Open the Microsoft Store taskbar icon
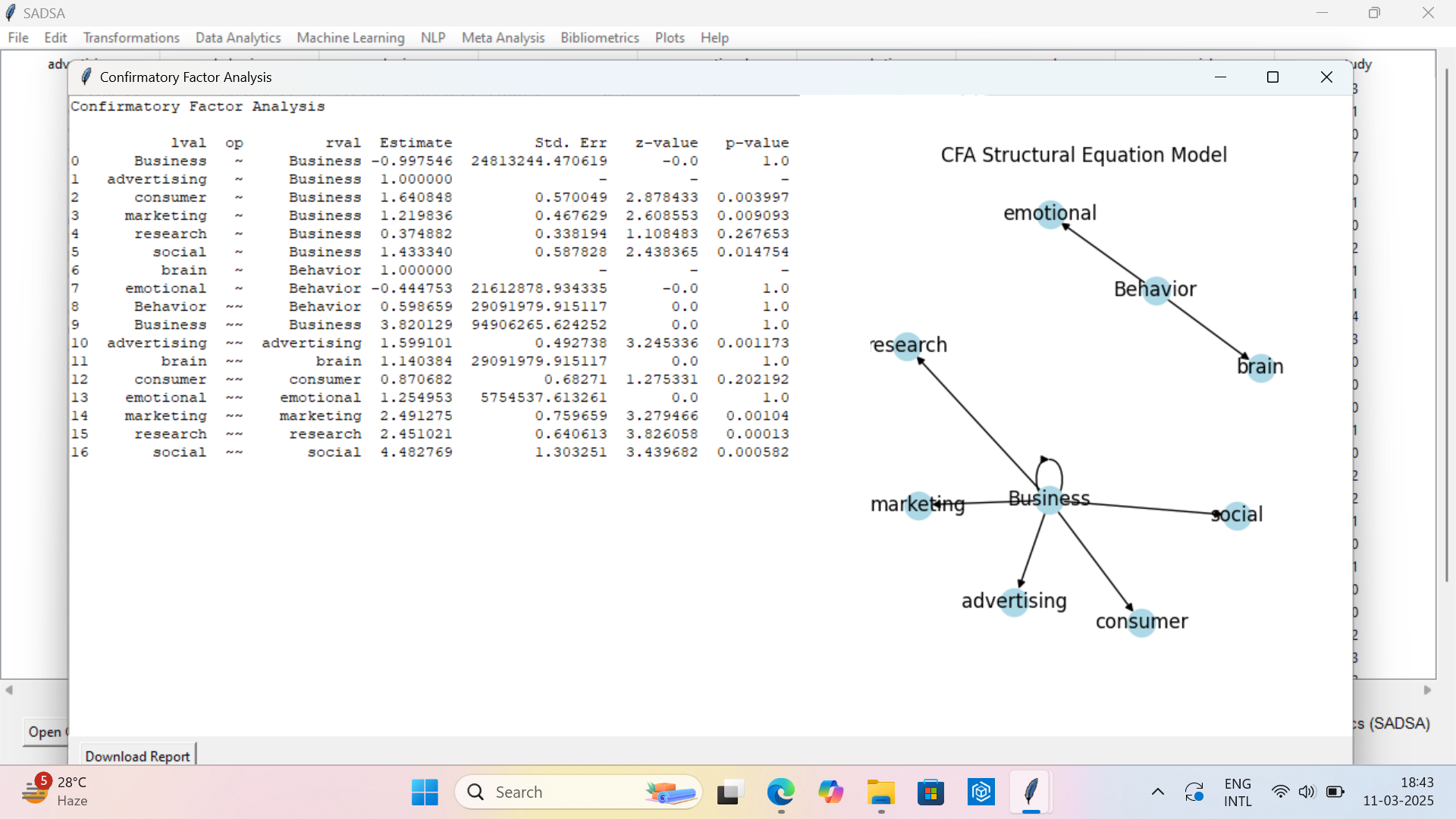The image size is (1456, 819). [x=930, y=792]
